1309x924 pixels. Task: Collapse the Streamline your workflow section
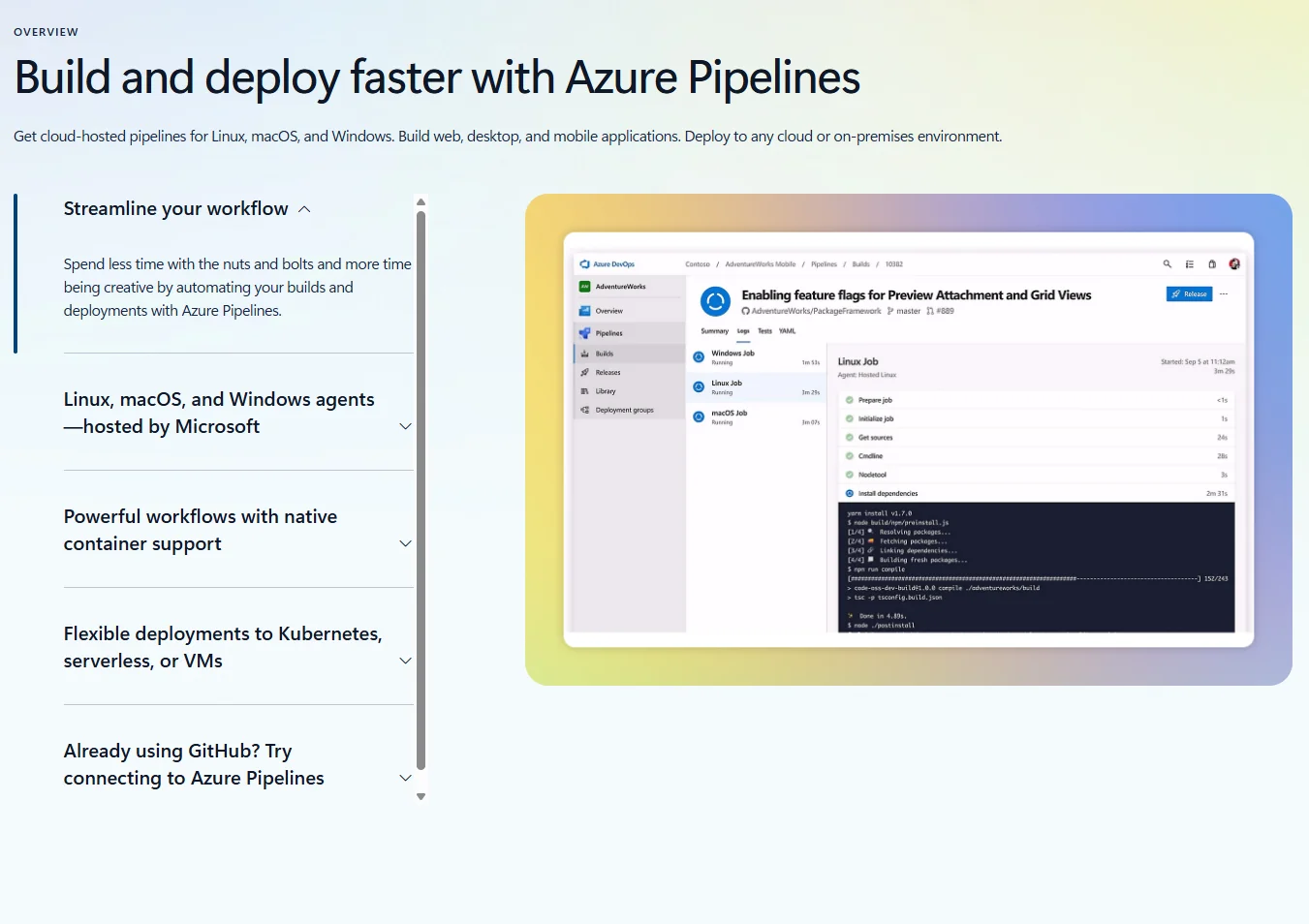pyautogui.click(x=187, y=209)
